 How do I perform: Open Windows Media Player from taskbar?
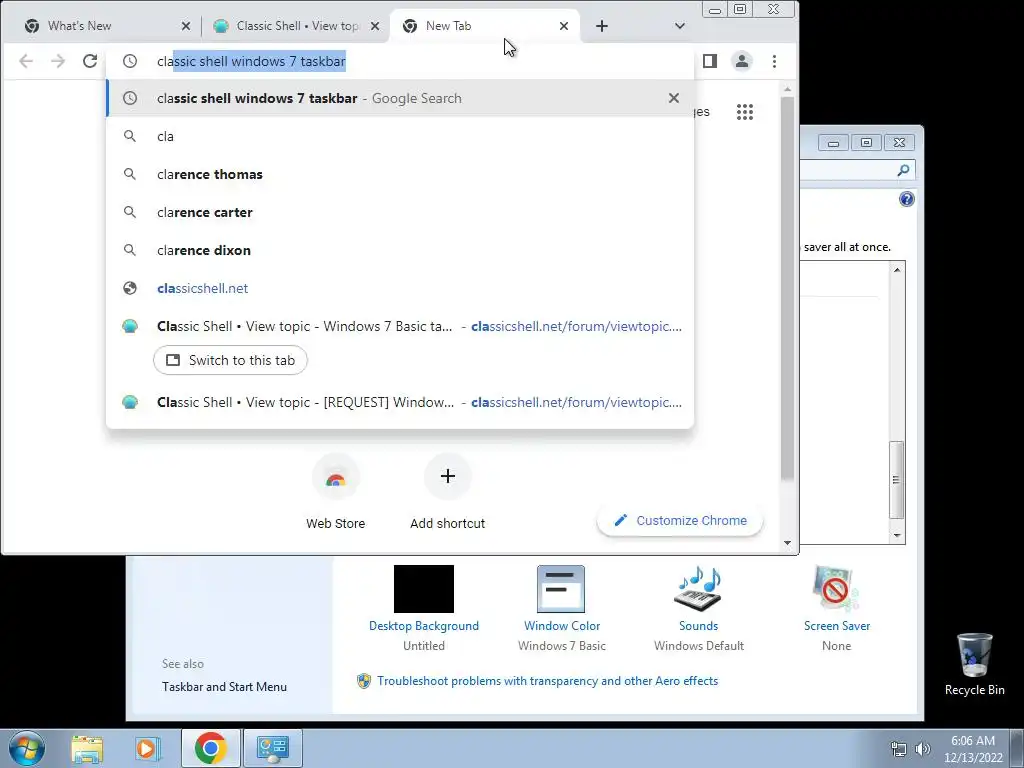148,748
